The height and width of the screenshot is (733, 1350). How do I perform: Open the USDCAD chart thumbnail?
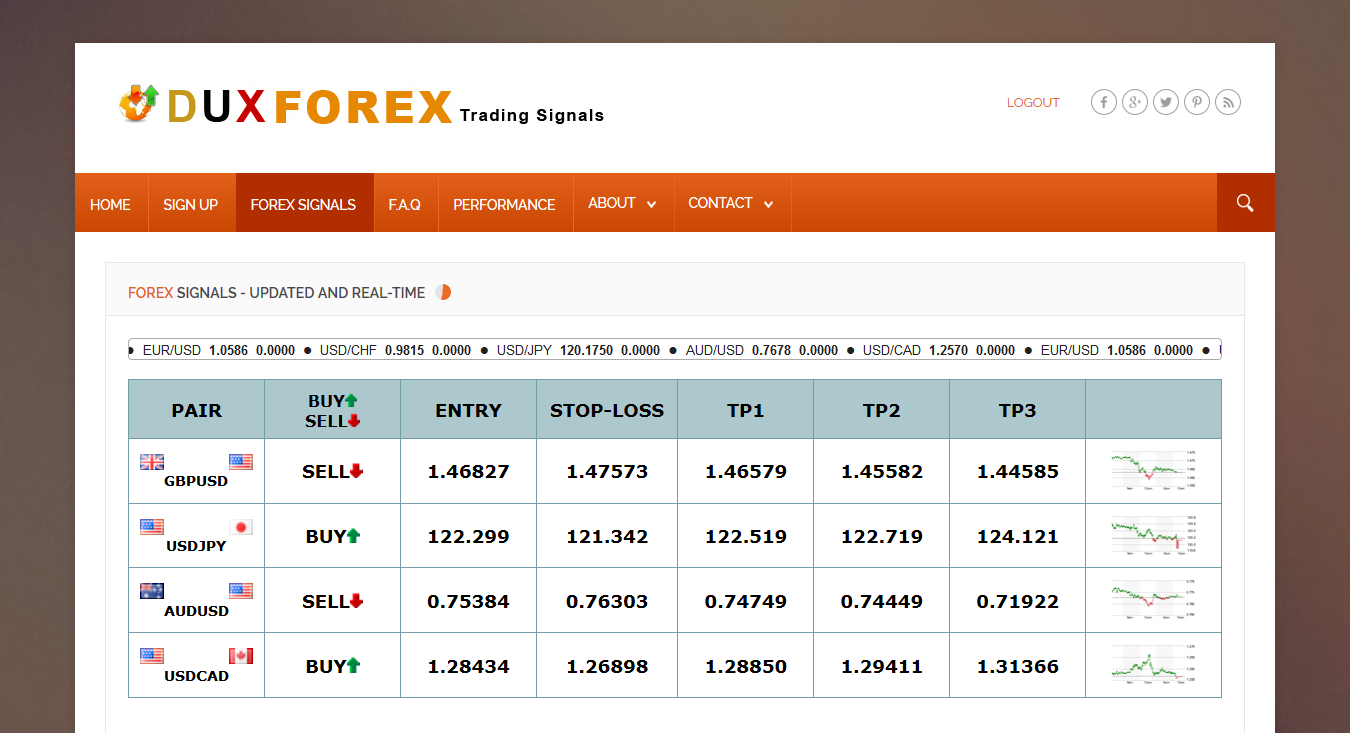tap(1153, 666)
